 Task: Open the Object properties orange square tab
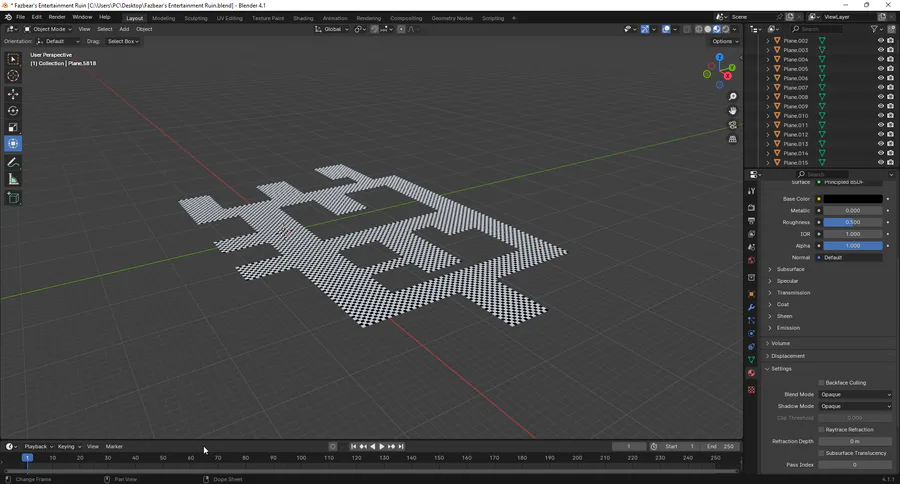coord(751,294)
